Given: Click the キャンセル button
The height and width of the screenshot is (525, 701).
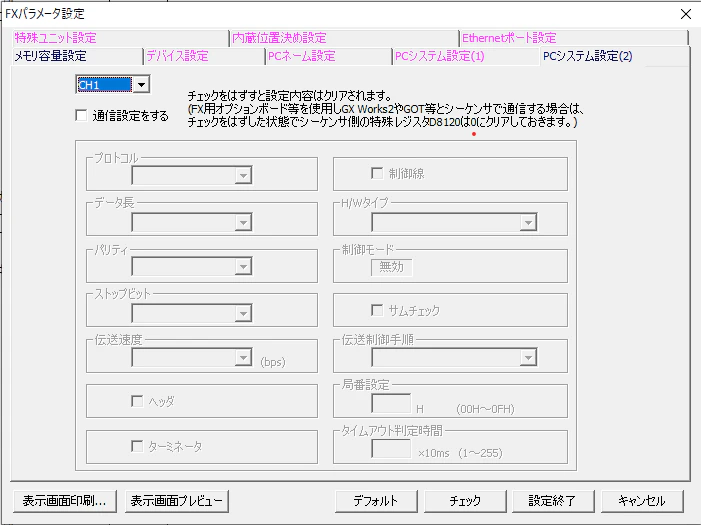Looking at the screenshot, I should click(642, 501).
